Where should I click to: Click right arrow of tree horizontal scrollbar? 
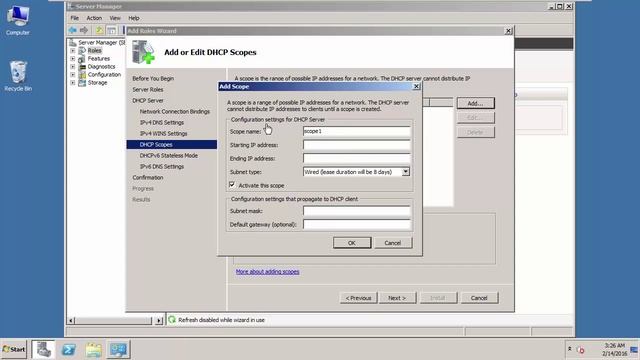pos(159,321)
